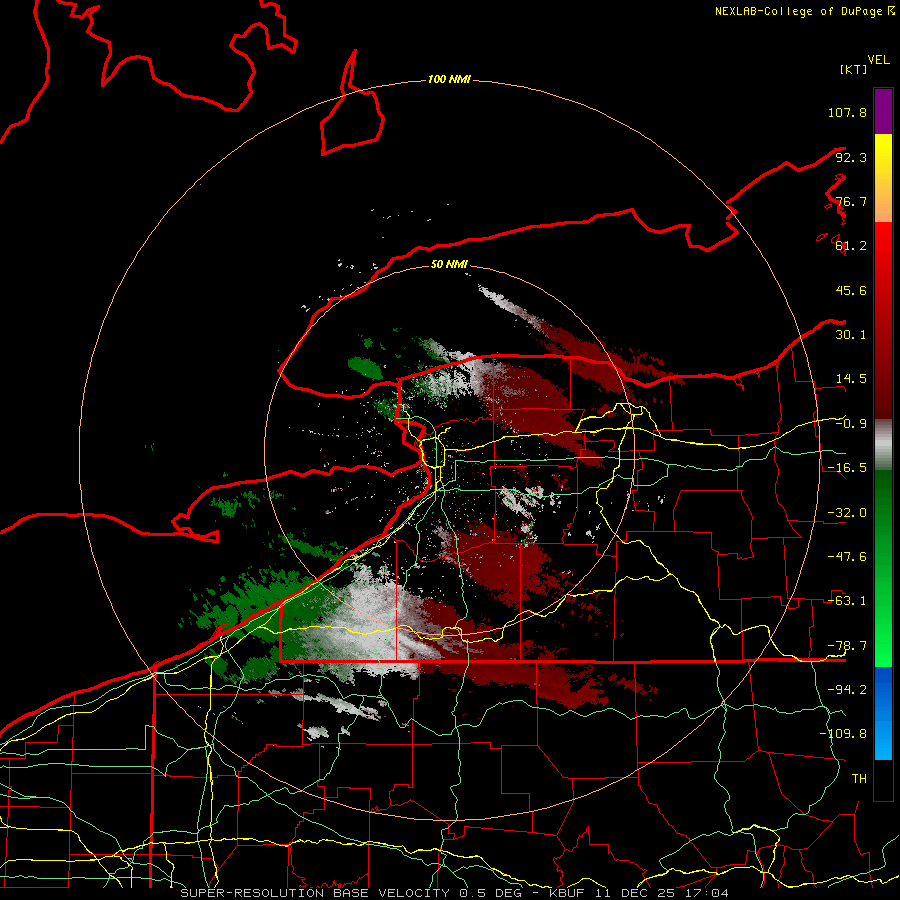Click the 45.6 velocity scale value
This screenshot has width=900, height=900.
[x=851, y=290]
